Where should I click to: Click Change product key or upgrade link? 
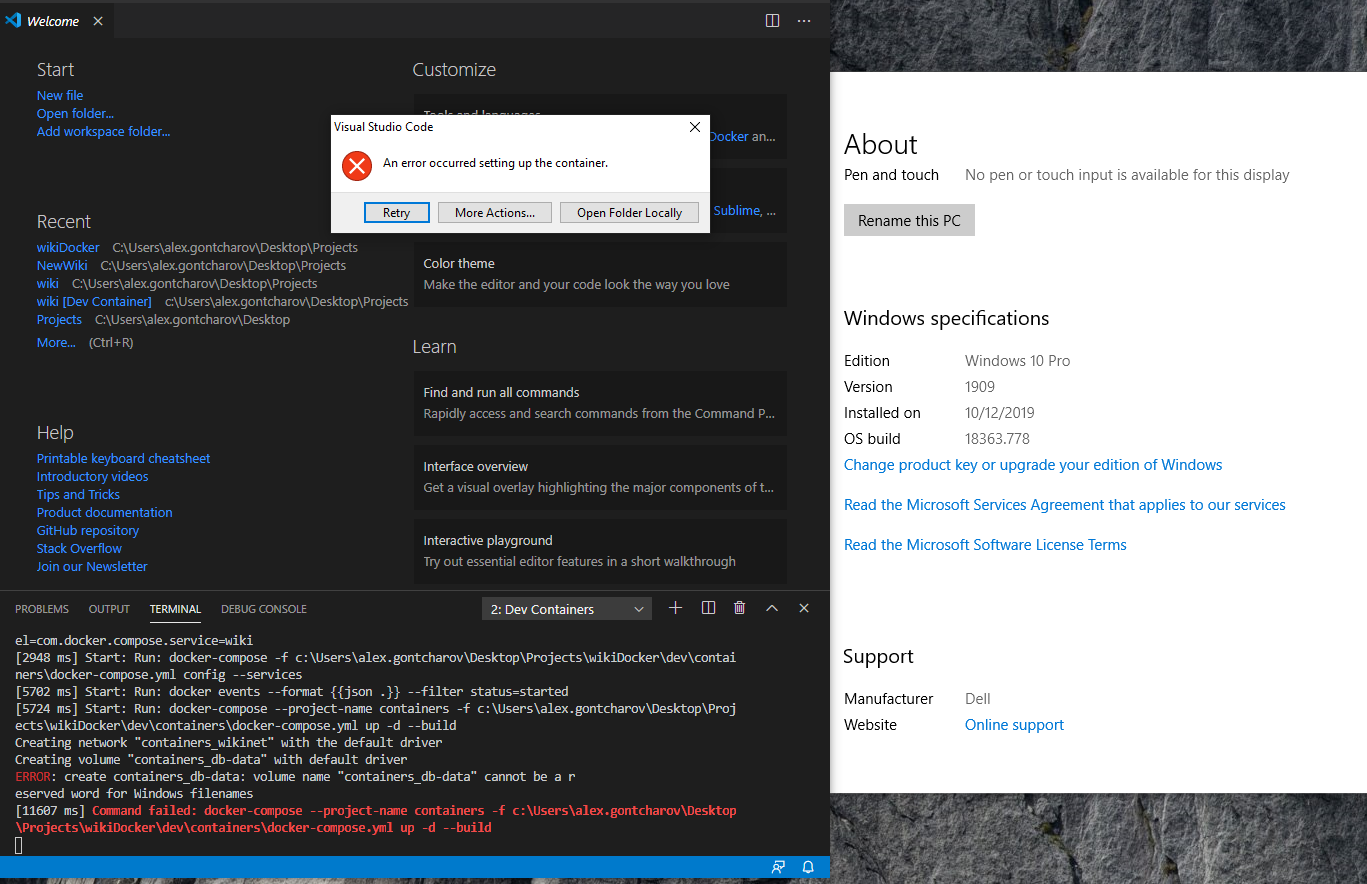click(x=1033, y=465)
